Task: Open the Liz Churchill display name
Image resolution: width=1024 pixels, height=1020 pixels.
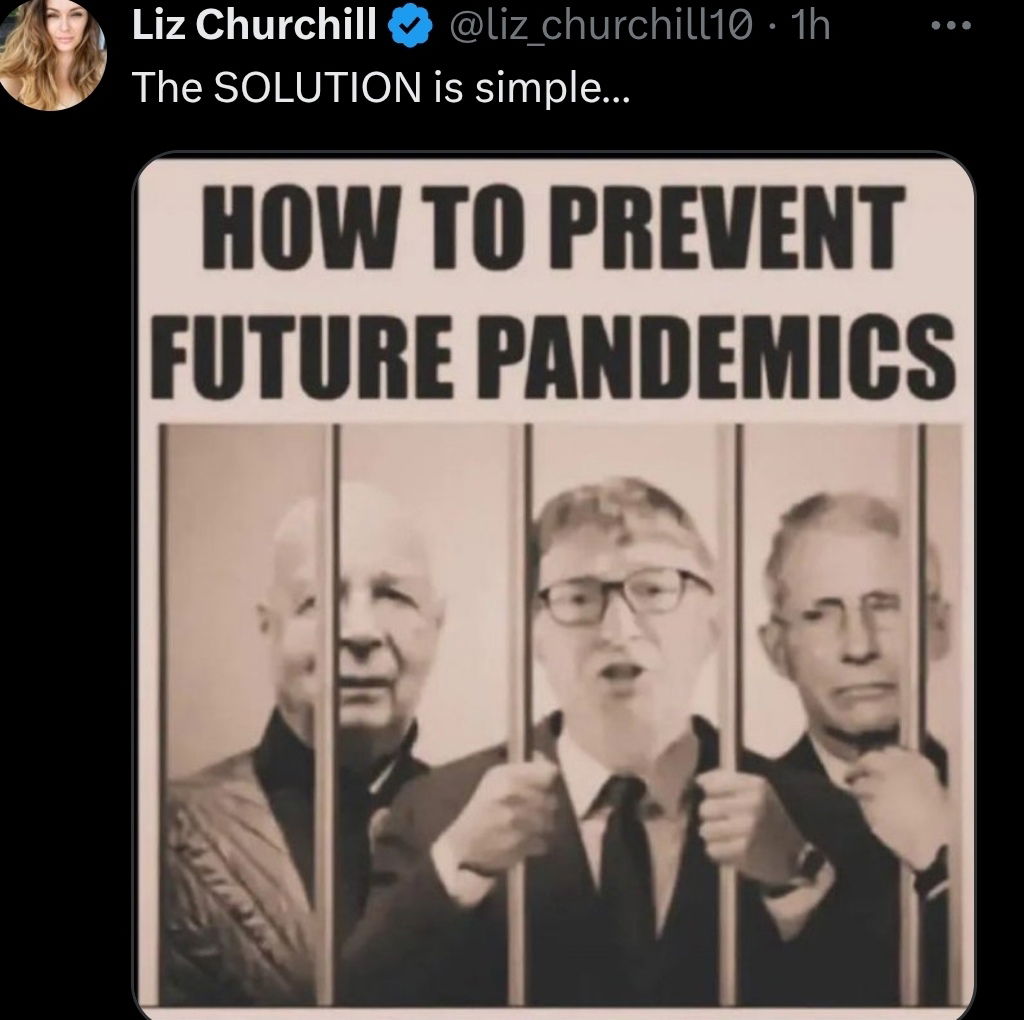Action: (255, 26)
